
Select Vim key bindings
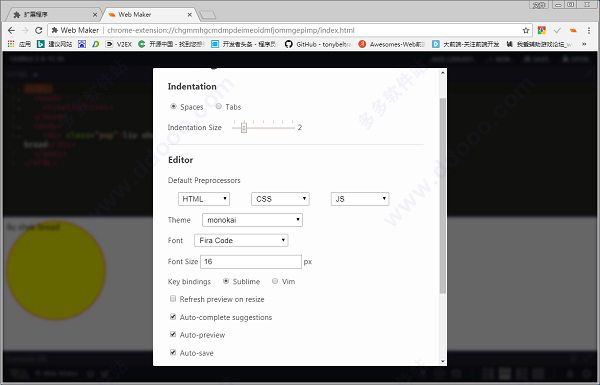tap(275, 281)
